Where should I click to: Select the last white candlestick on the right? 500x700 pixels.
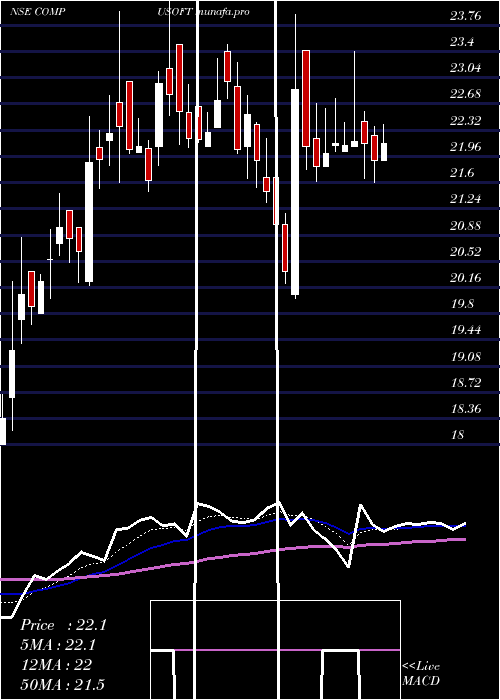(x=384, y=152)
